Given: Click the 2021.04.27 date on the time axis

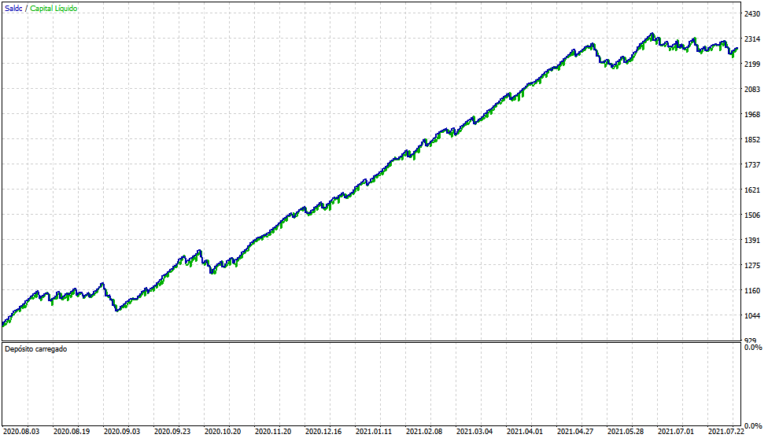Looking at the screenshot, I should 576,432.
